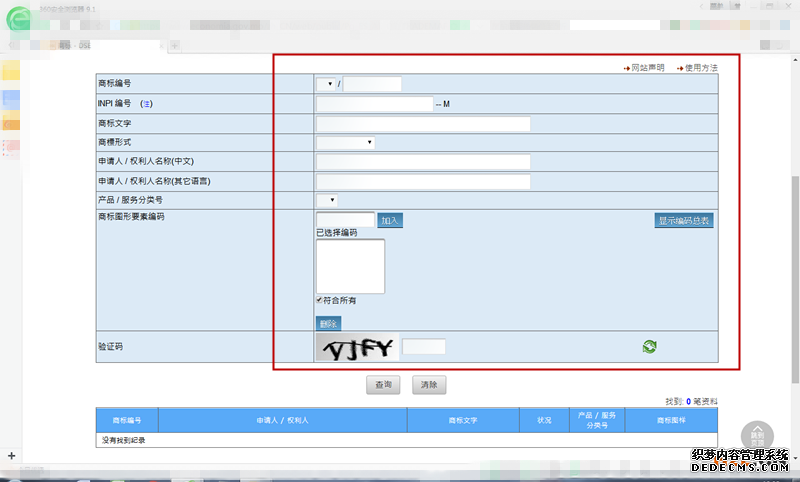Image resolution: width=800 pixels, height=482 pixels.
Task: Reset the form with 清除 button
Action: 429,385
